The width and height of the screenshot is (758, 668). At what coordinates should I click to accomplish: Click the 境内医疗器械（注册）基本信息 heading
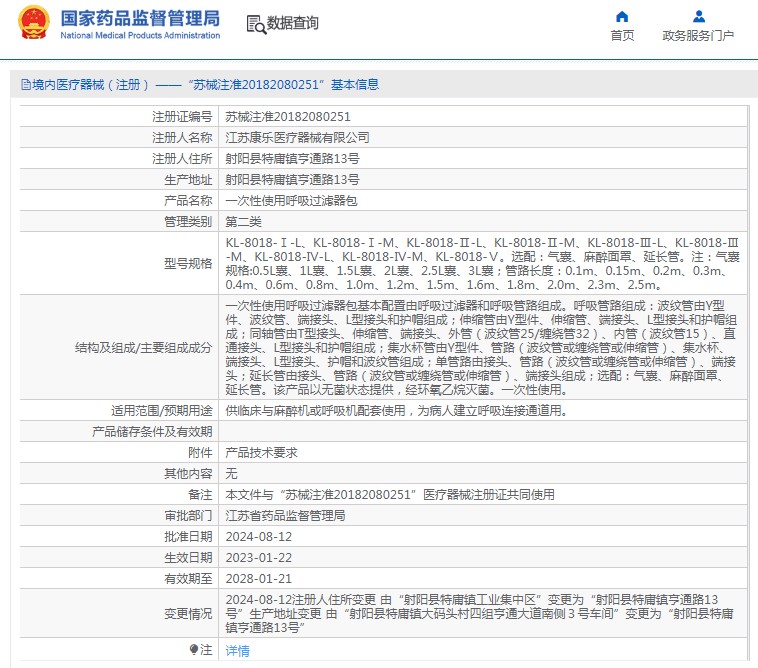click(x=200, y=85)
